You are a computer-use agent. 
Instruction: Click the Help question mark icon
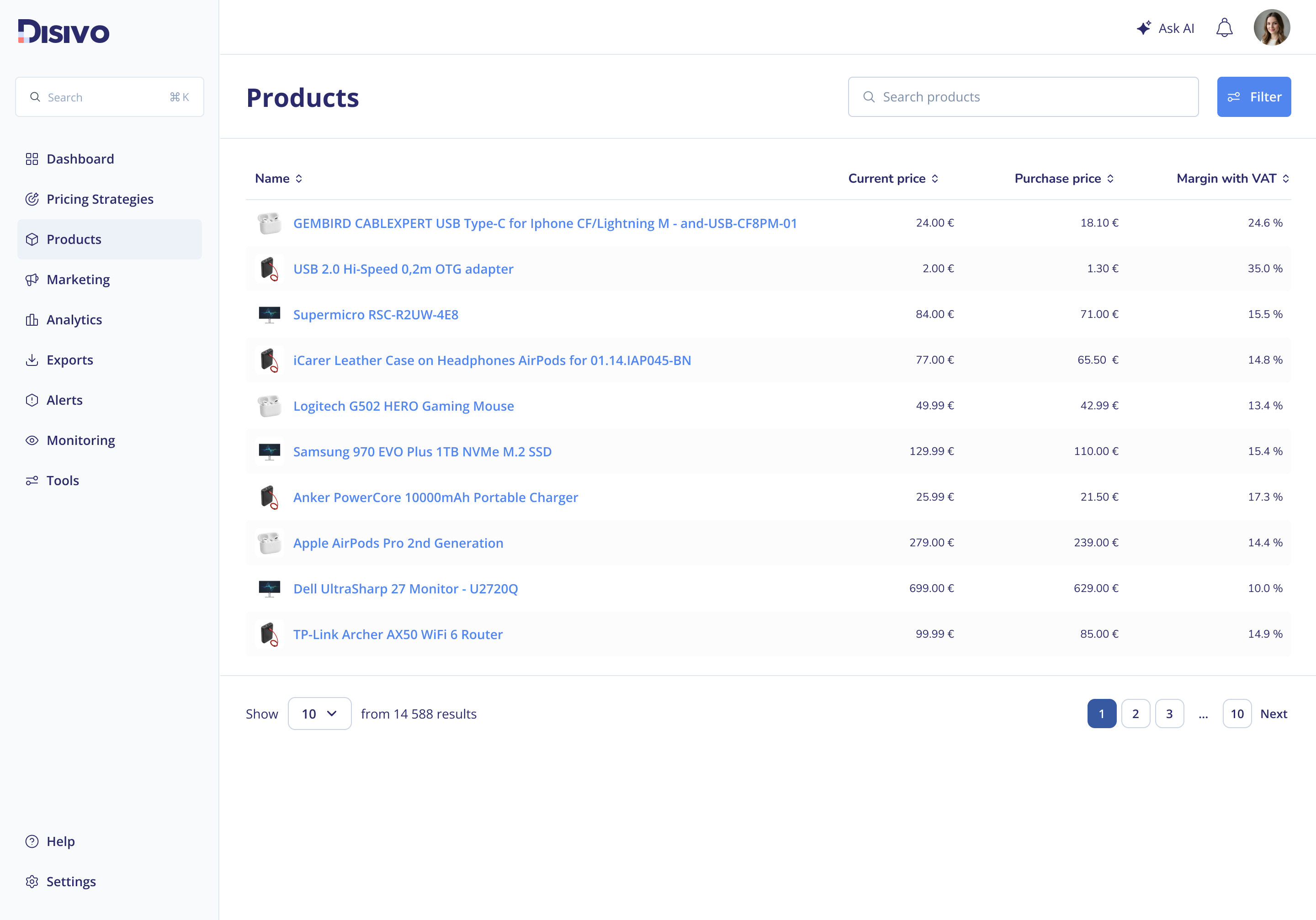32,841
